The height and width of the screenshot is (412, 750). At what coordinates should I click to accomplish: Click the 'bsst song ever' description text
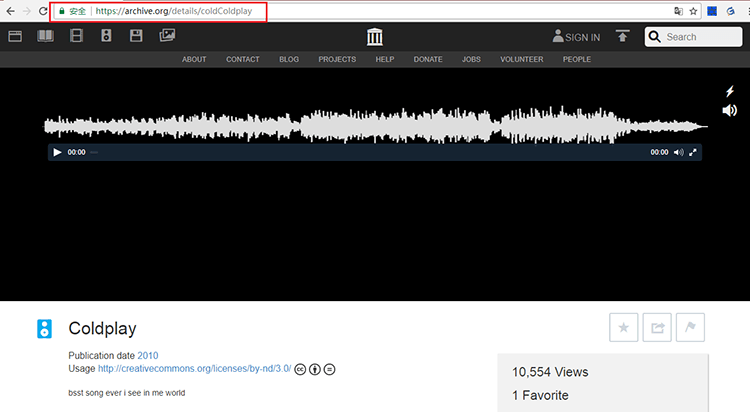point(127,393)
